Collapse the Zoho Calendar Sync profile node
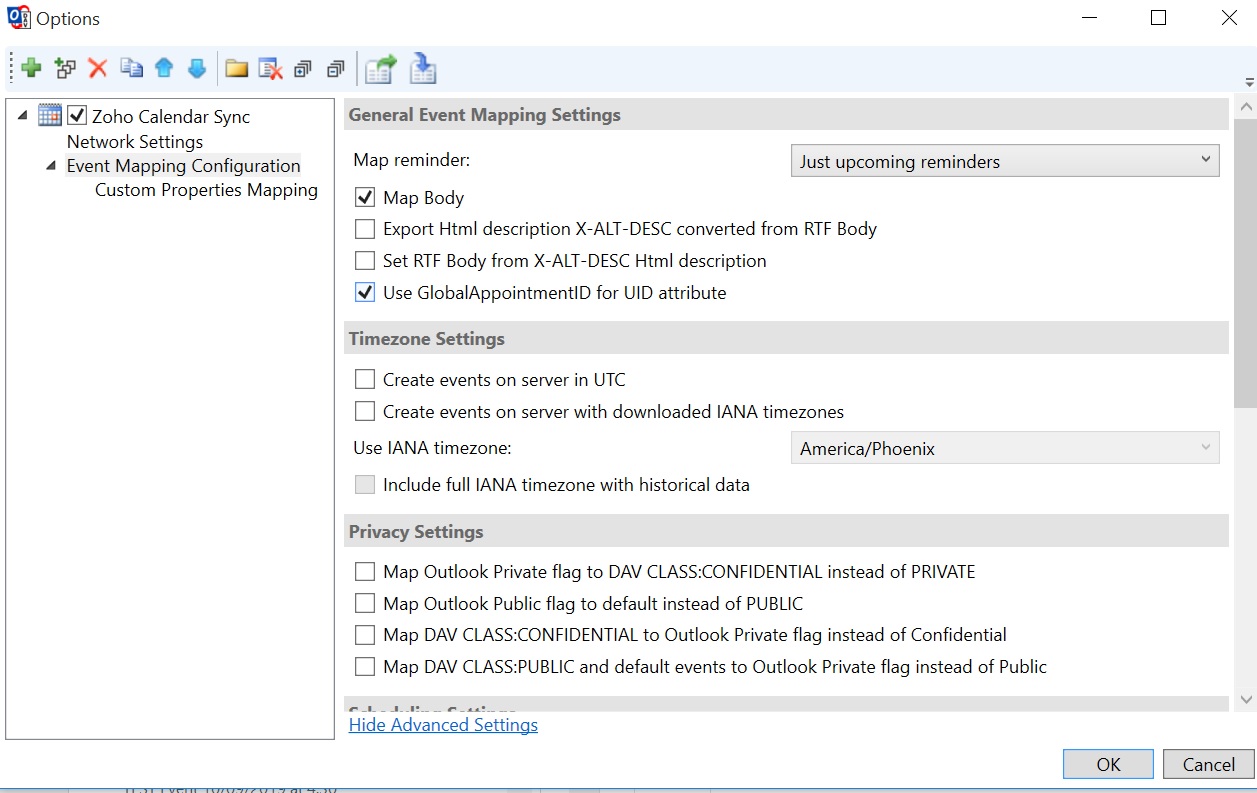 [23, 116]
